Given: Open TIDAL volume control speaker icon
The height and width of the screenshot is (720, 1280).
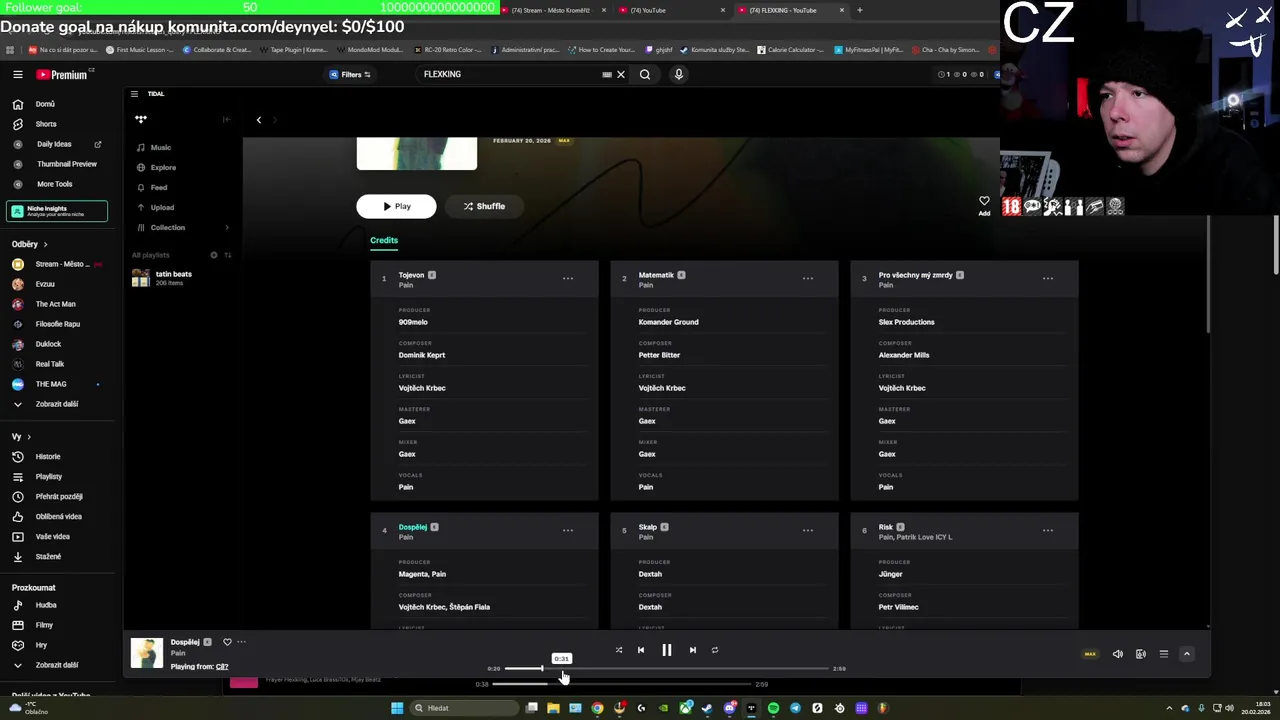Looking at the screenshot, I should click(1118, 654).
